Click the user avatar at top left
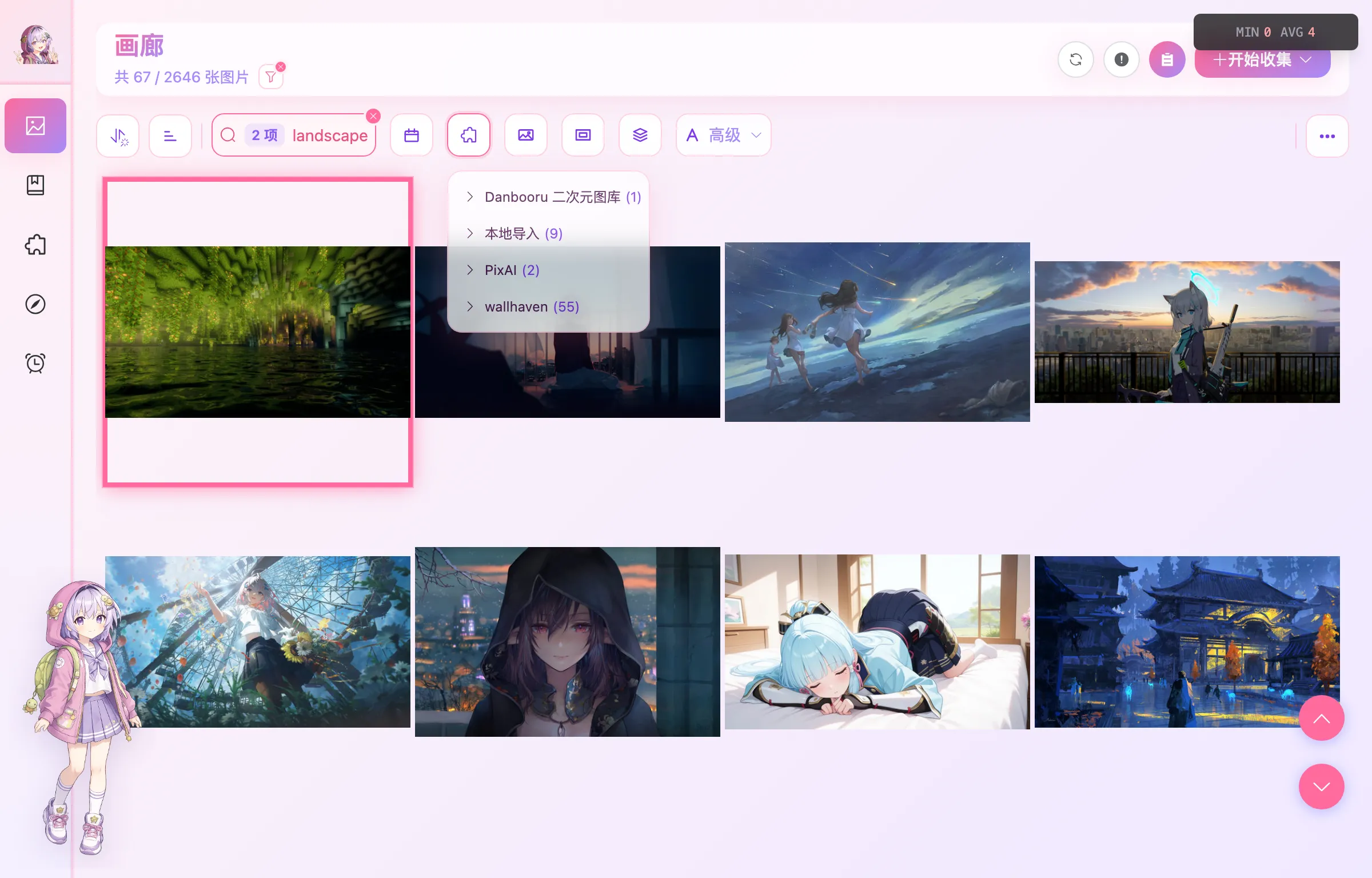The image size is (1372, 878). tap(36, 45)
